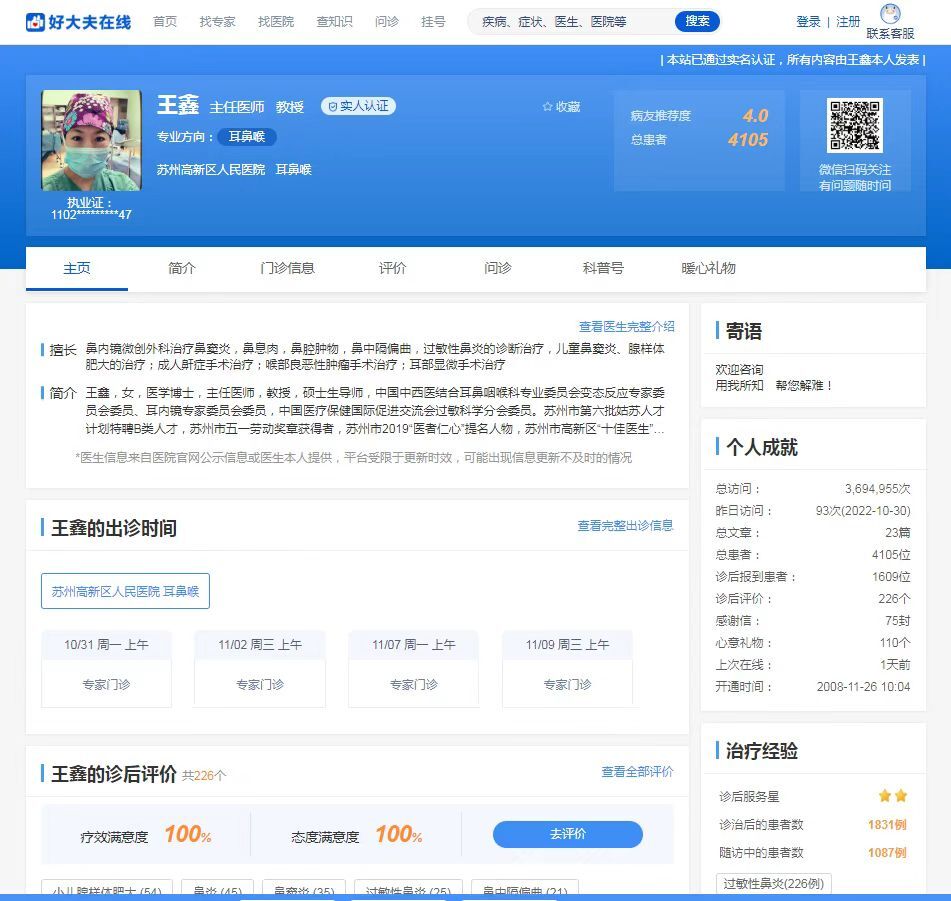Click the 联系客服 support icon
The height and width of the screenshot is (901, 951).
889,14
